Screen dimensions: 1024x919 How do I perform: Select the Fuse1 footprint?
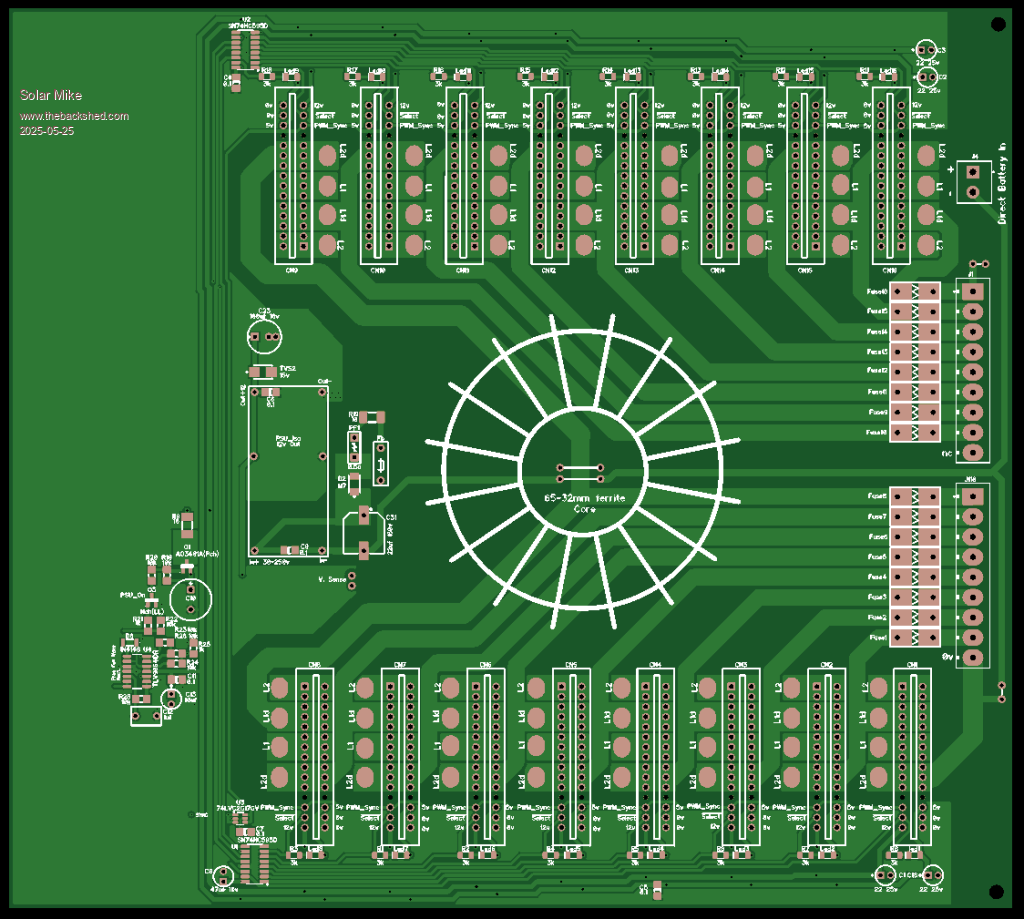[x=915, y=637]
